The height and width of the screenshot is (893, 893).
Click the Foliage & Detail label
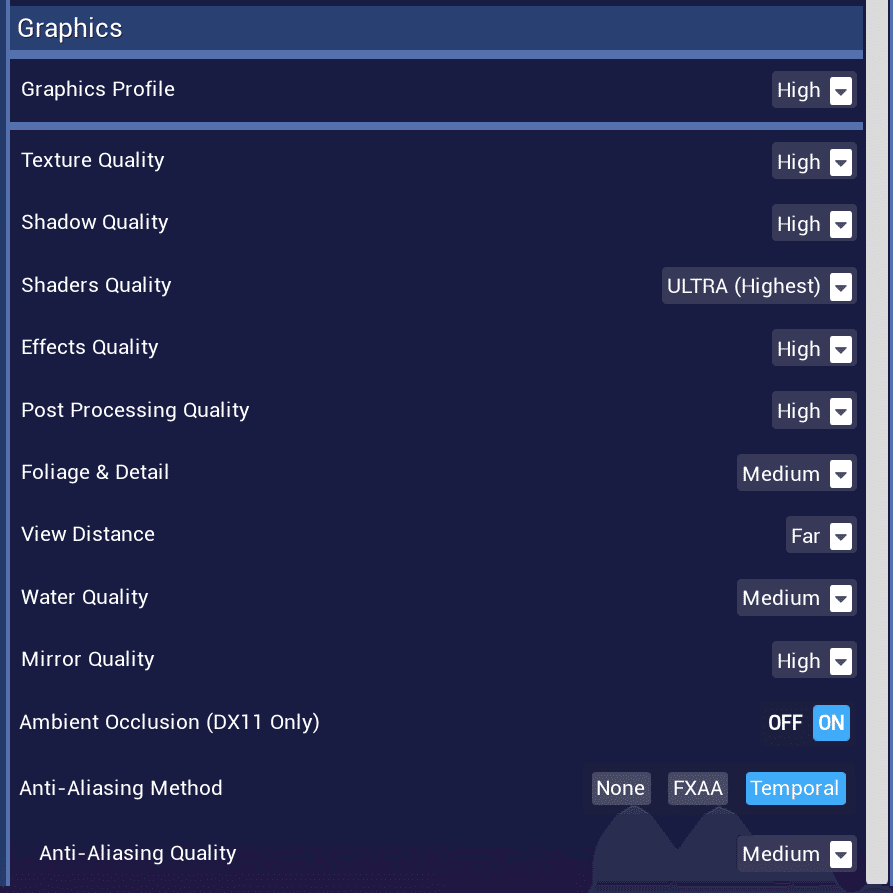click(x=95, y=472)
